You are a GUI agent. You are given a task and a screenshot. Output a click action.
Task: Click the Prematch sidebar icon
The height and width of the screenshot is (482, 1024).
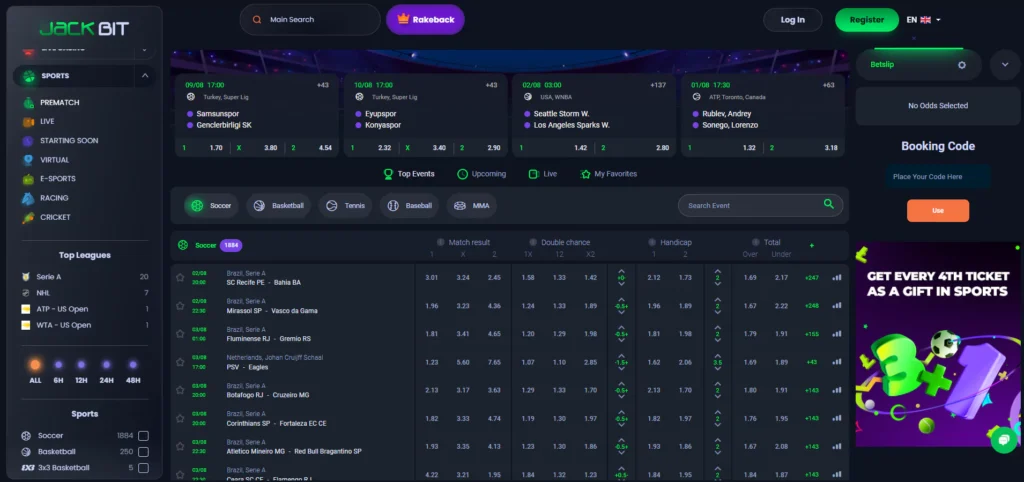(29, 103)
